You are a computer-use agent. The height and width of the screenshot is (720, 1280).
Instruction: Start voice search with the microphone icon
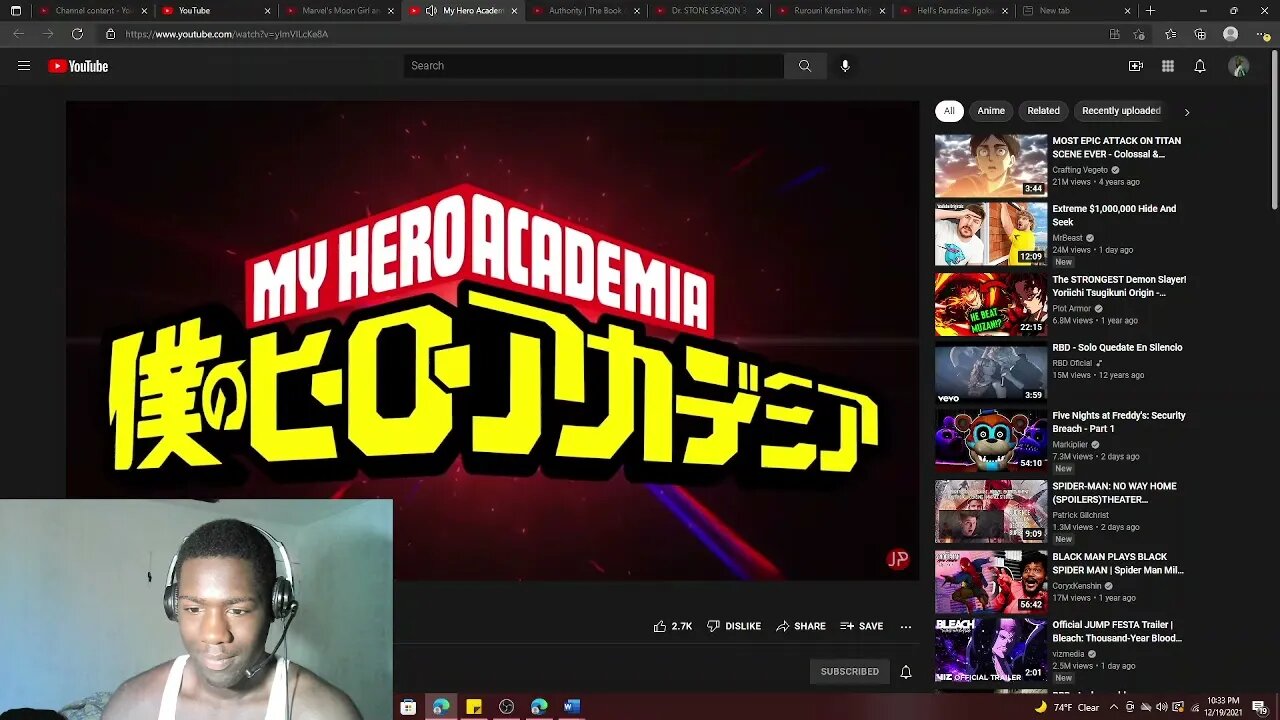coord(845,66)
